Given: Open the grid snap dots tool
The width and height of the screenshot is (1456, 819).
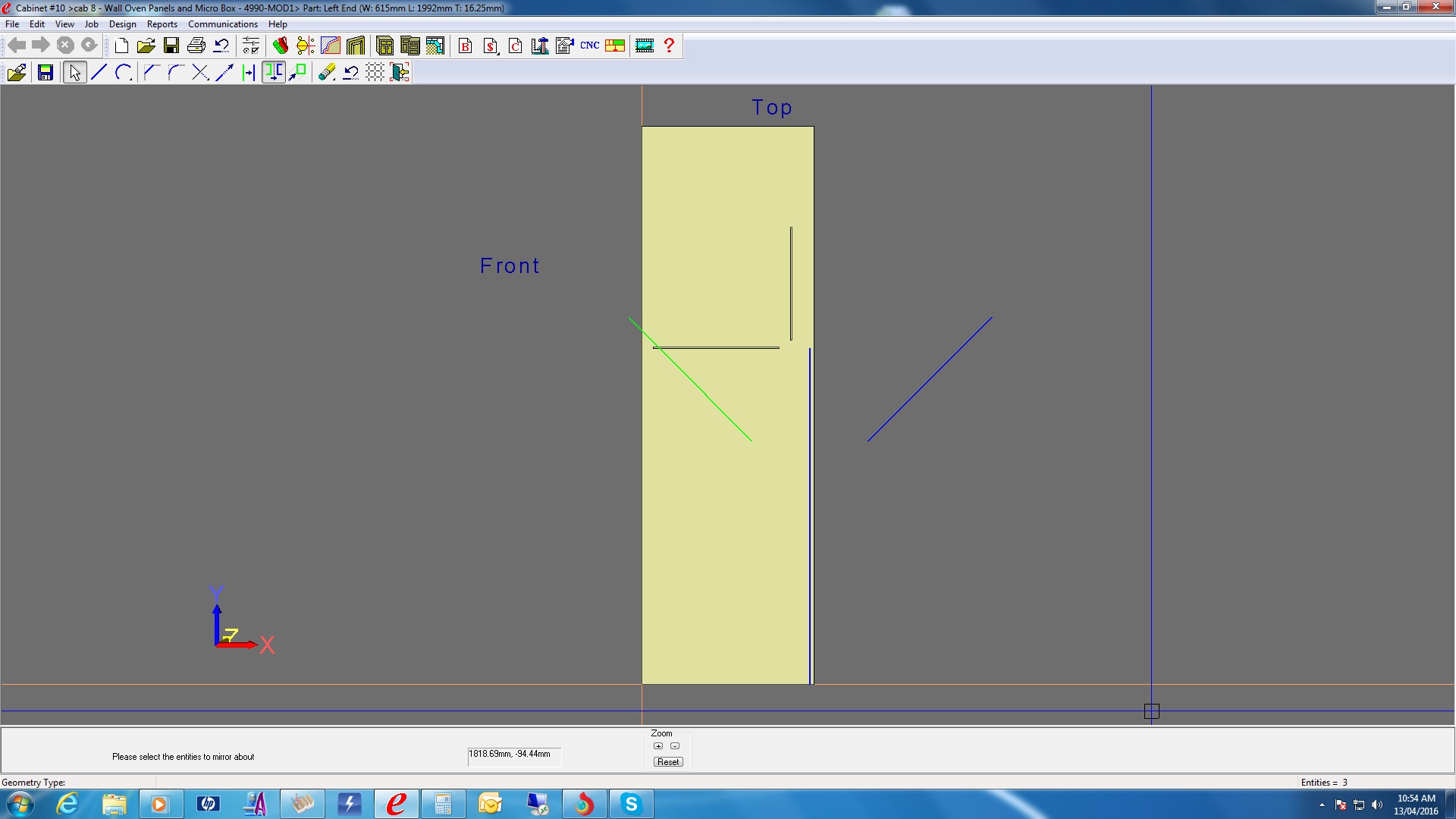Looking at the screenshot, I should pos(375,72).
